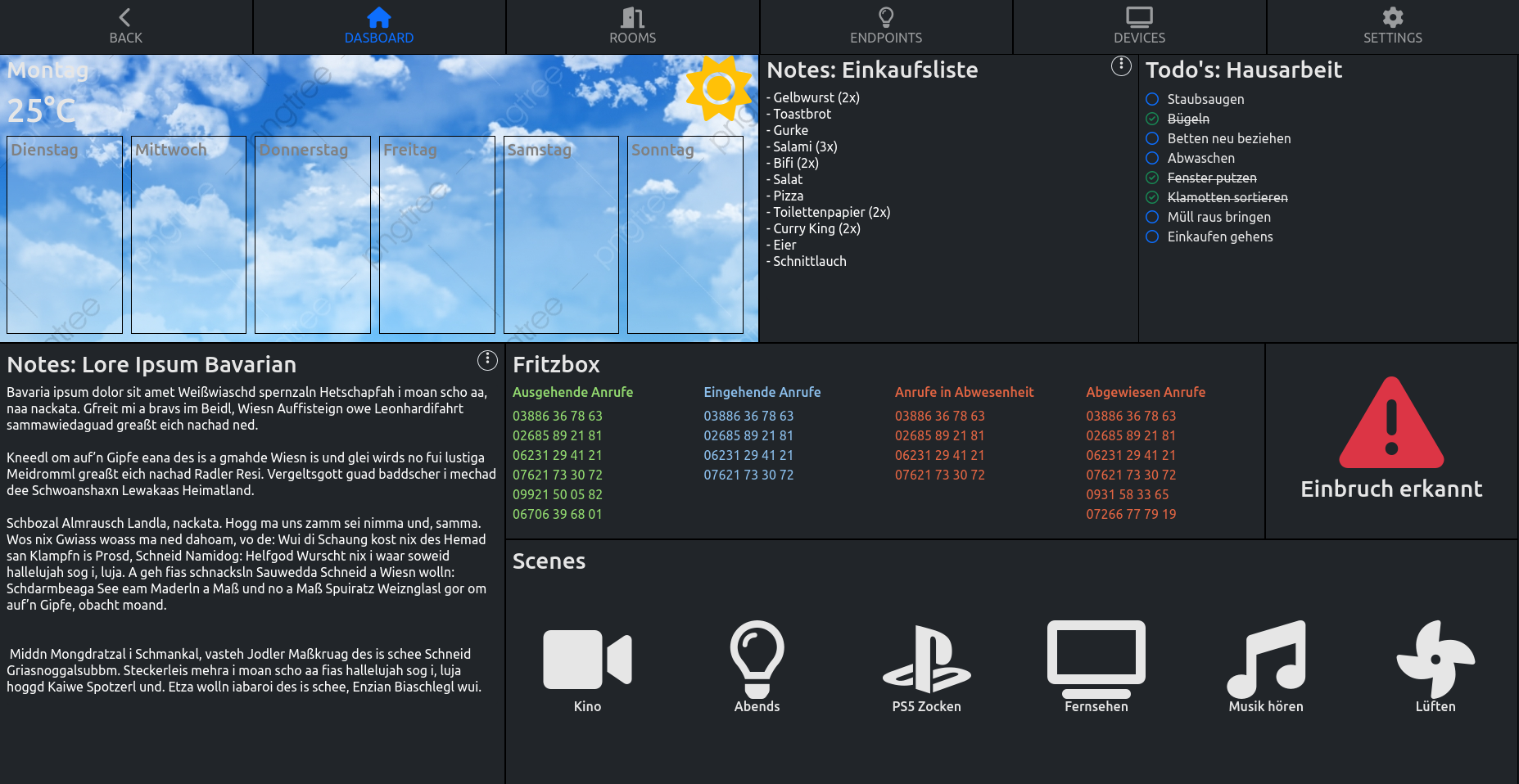1519x784 pixels.
Task: Click the Notes: Einkaufsliste title
Action: click(872, 70)
